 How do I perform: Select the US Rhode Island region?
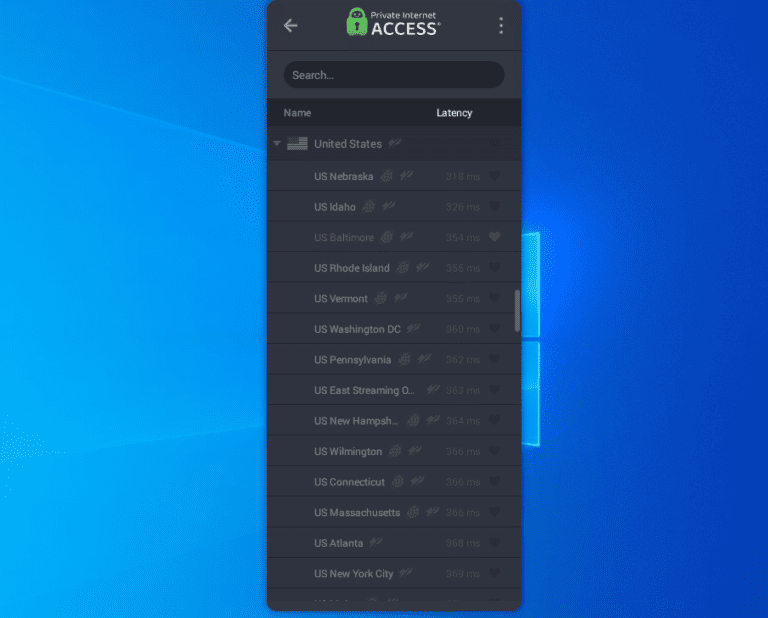(x=394, y=267)
